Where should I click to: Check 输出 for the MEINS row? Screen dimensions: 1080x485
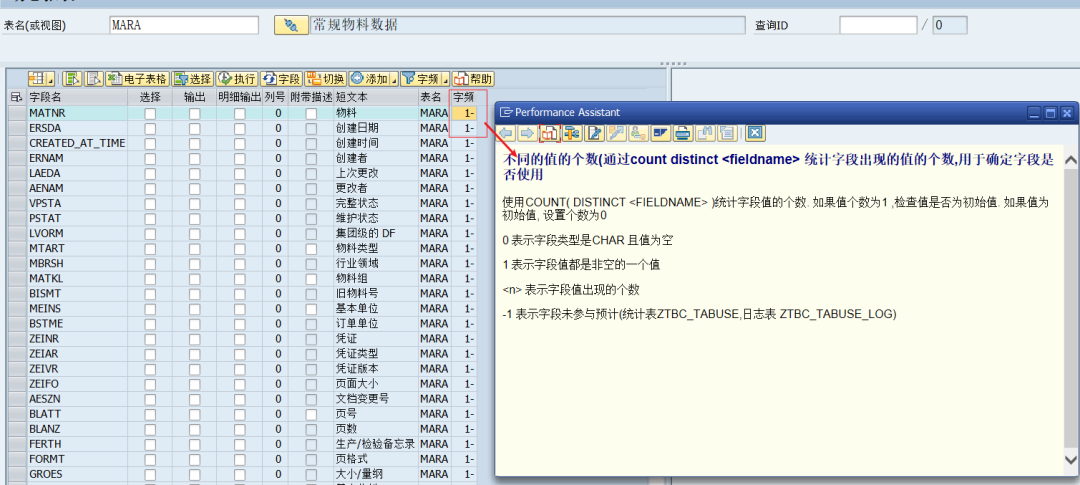pyautogui.click(x=195, y=309)
